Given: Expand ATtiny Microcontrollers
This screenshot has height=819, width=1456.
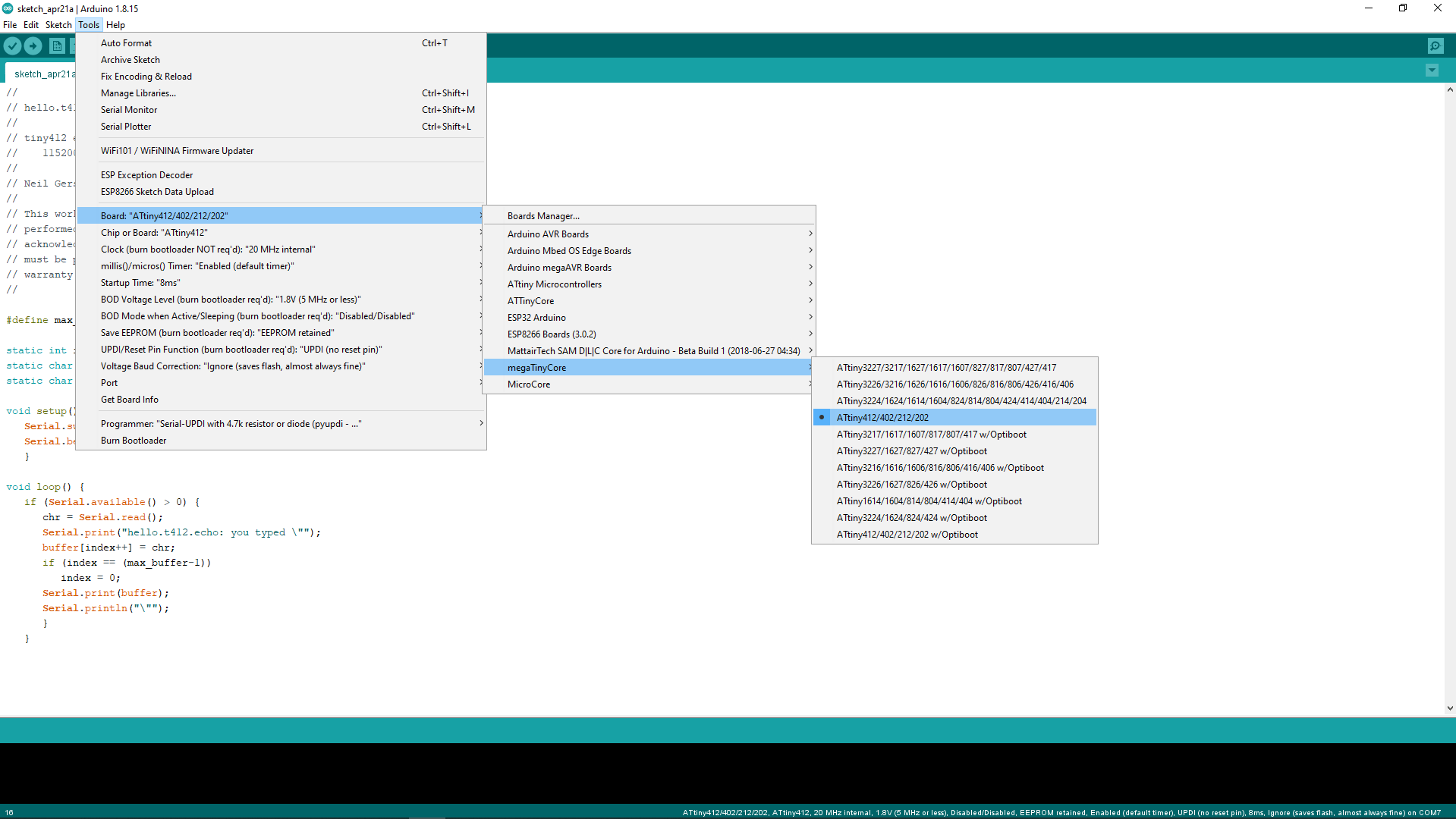Looking at the screenshot, I should (649, 284).
